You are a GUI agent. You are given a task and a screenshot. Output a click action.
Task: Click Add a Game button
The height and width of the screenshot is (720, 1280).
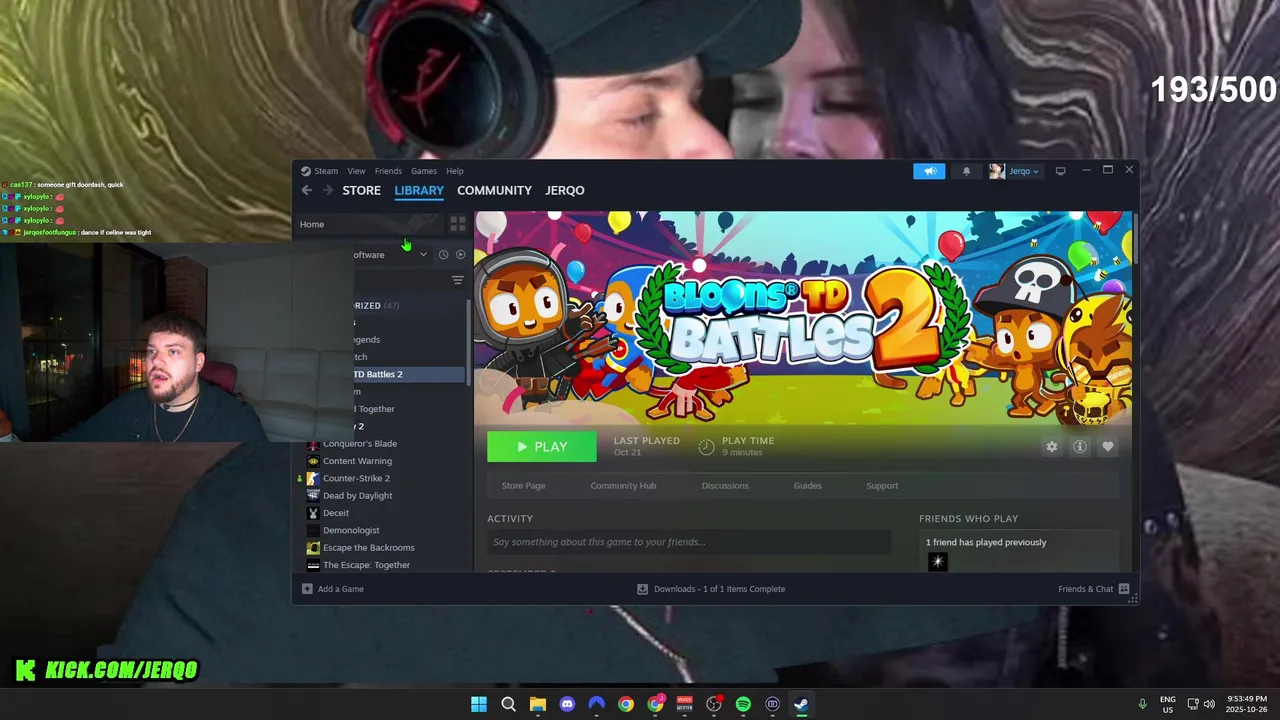[333, 589]
